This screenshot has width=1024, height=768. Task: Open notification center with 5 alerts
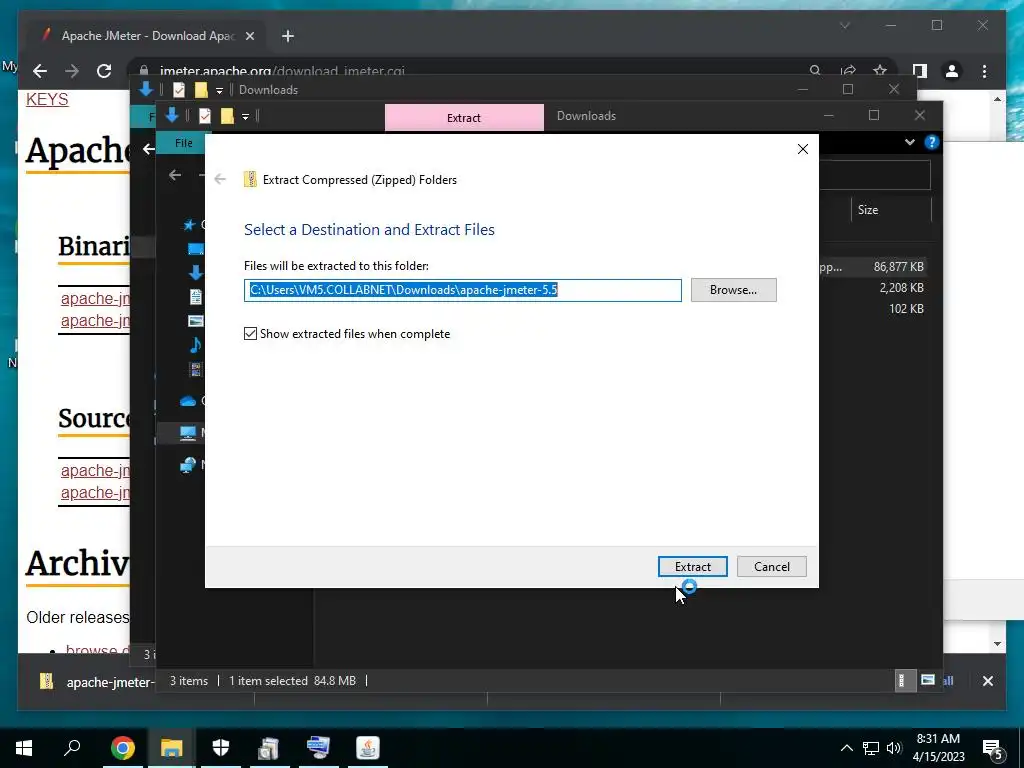coord(993,750)
